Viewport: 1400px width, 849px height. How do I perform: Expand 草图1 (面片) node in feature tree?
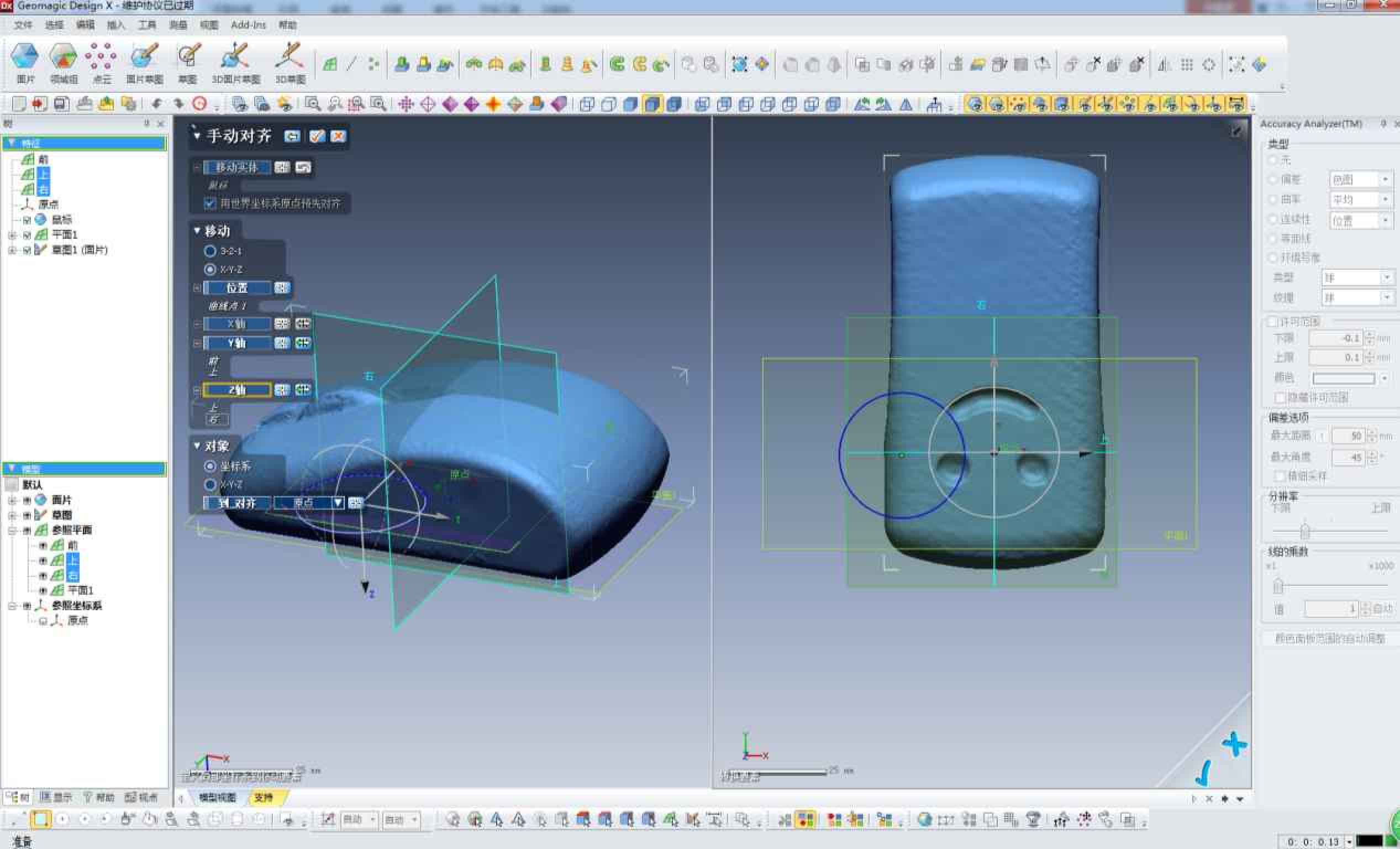12,250
